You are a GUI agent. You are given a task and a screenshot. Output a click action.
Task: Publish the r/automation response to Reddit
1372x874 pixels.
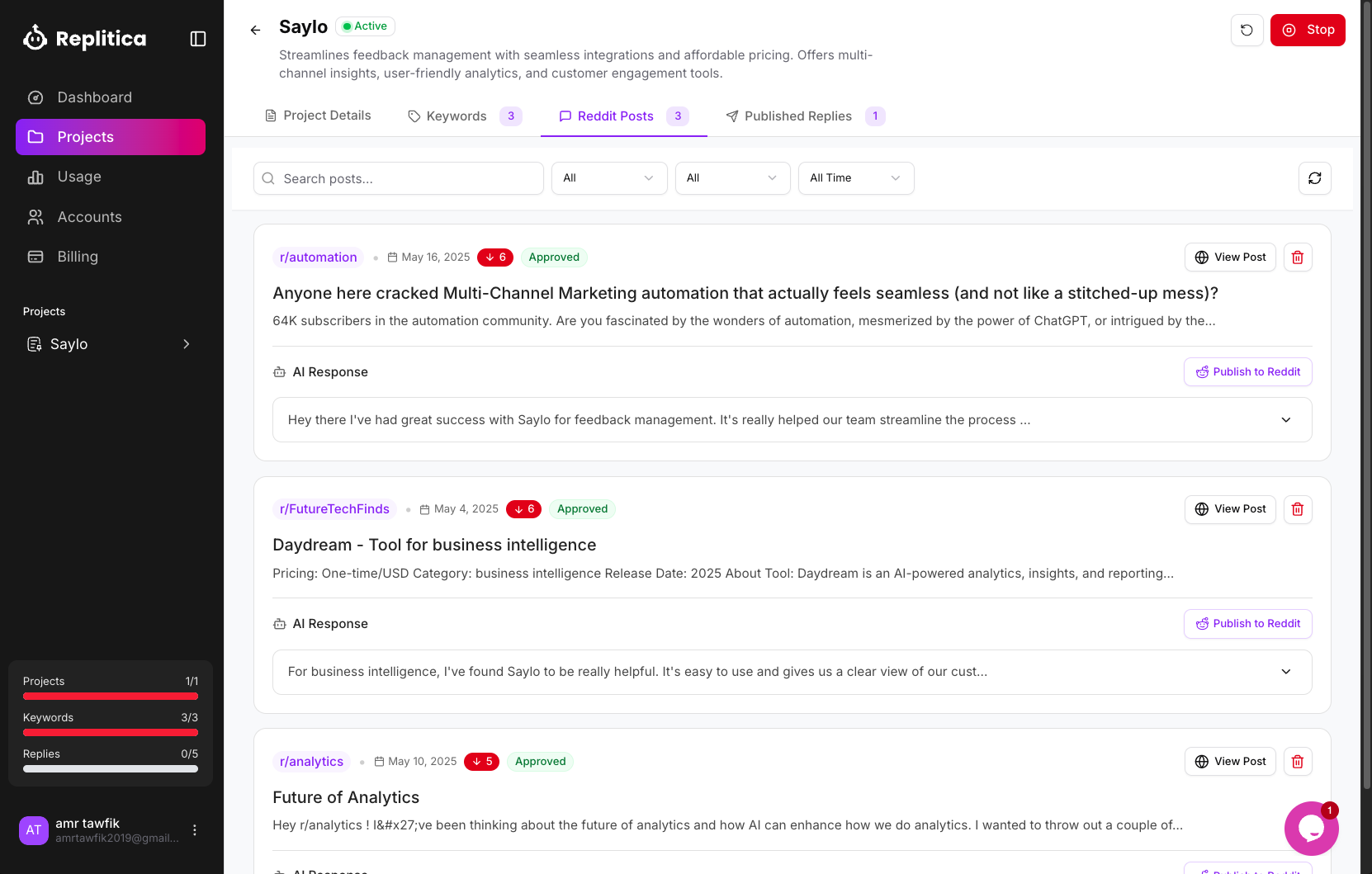(1248, 372)
